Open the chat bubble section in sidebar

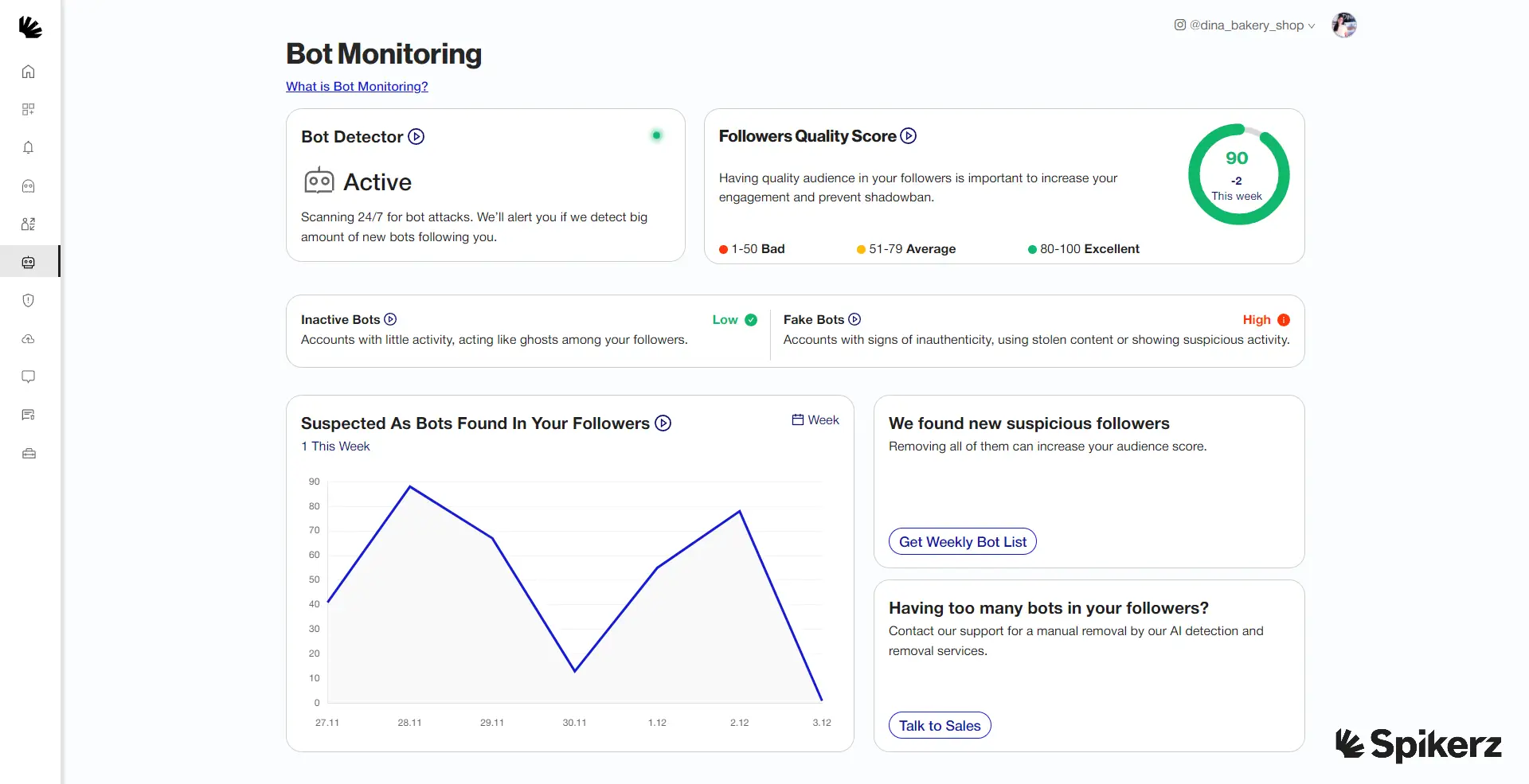pos(29,376)
